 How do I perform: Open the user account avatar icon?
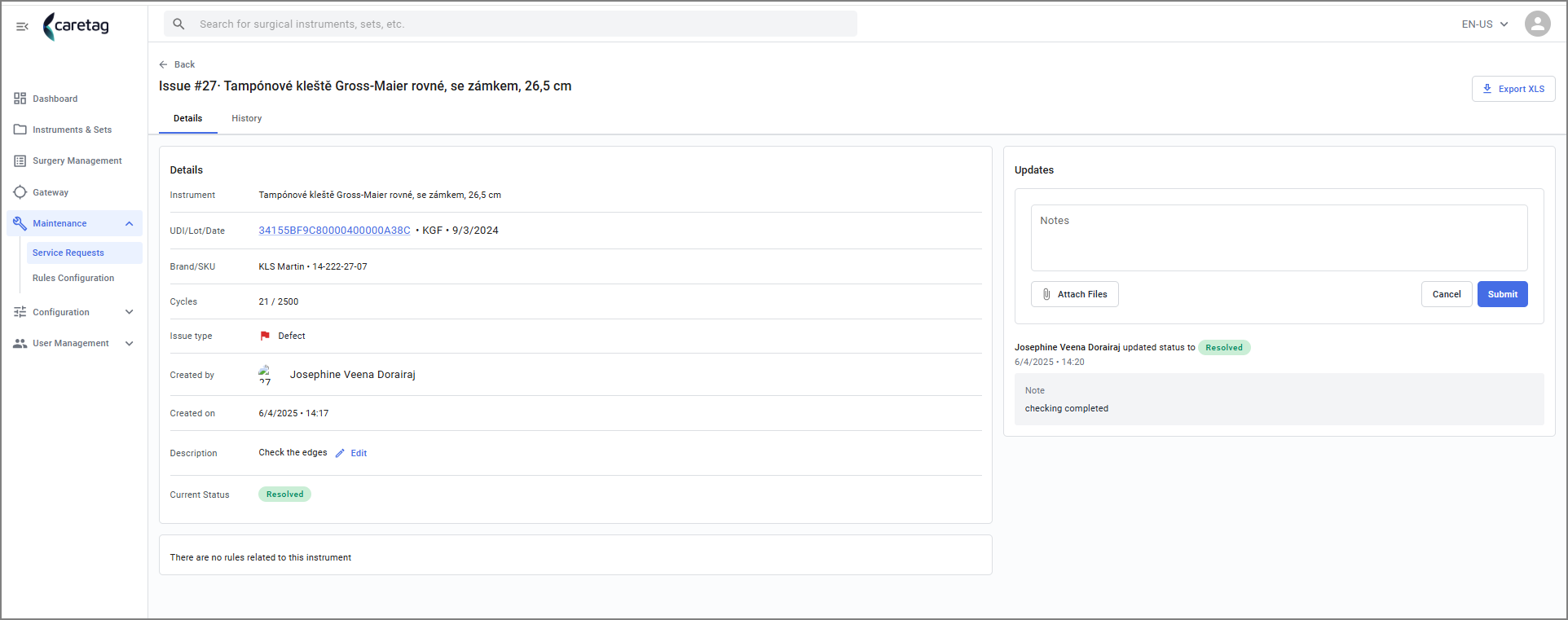[x=1537, y=24]
